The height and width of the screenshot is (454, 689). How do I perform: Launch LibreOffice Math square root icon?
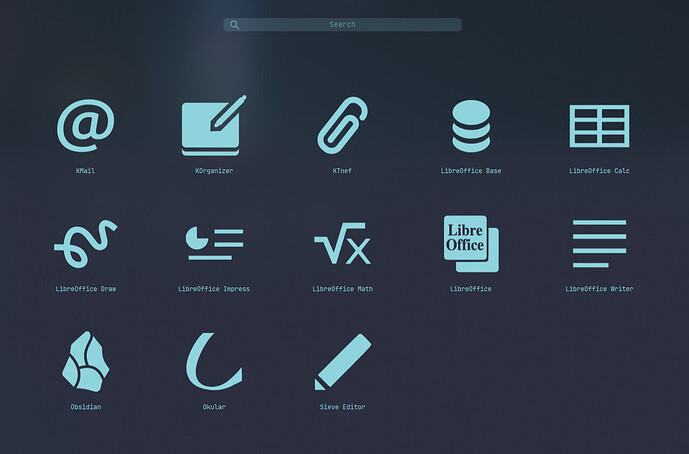pos(342,244)
